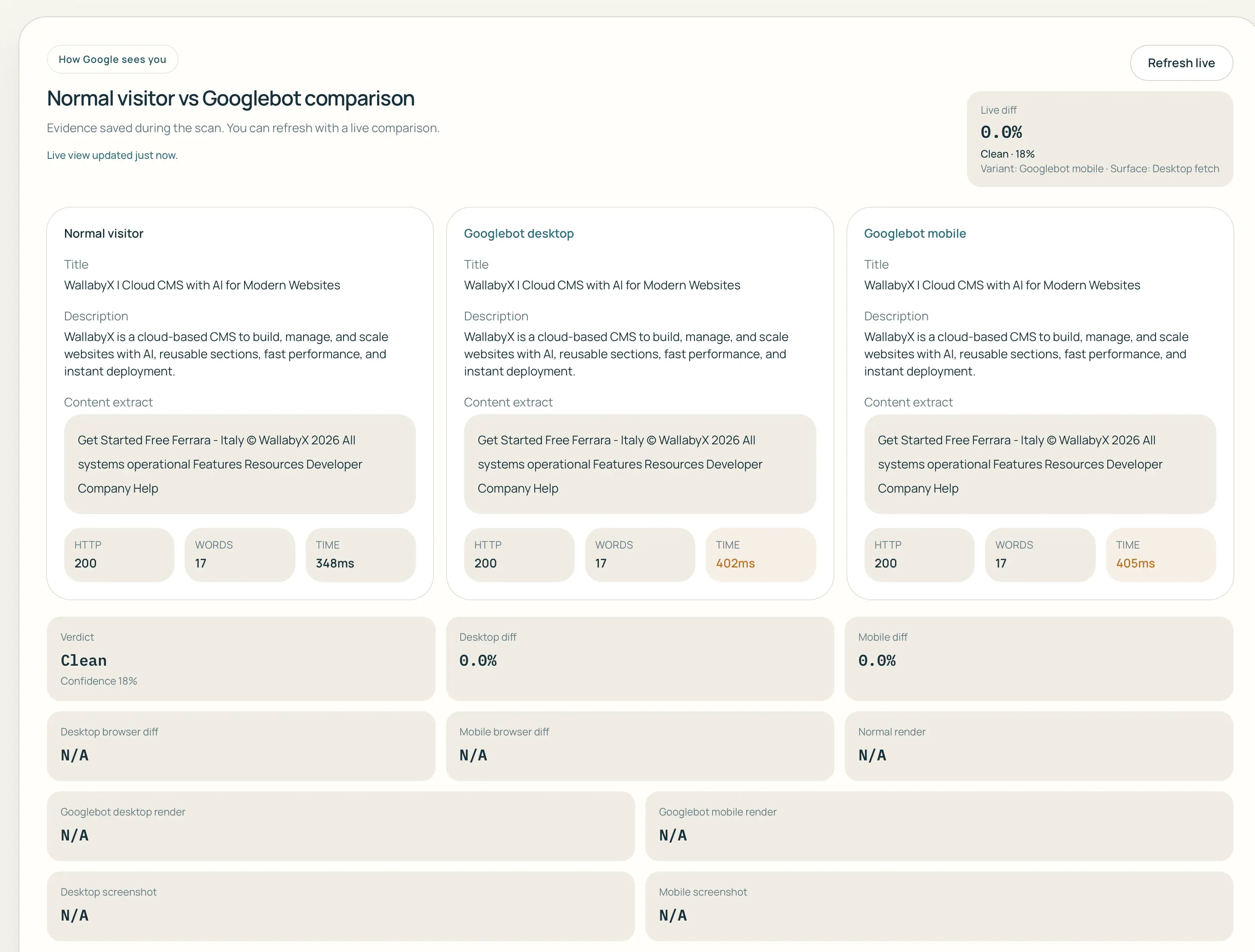1255x952 pixels.
Task: Click the Desktop screenshot N/A panel
Action: point(341,905)
